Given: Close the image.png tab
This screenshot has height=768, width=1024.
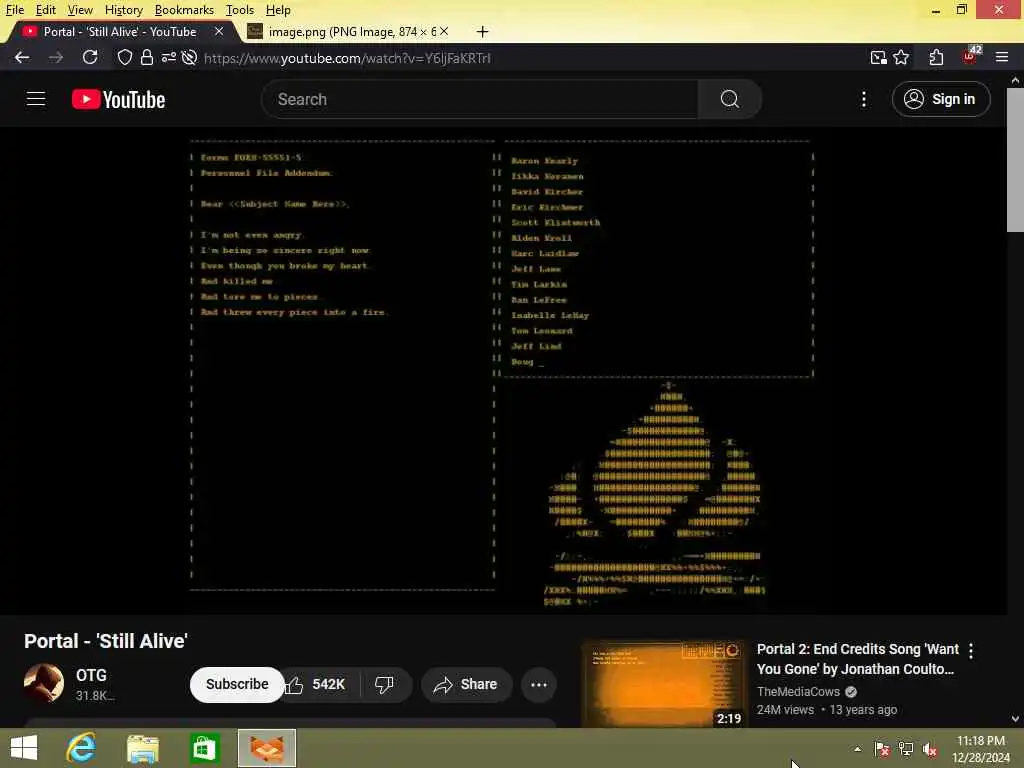Looking at the screenshot, I should coord(444,31).
